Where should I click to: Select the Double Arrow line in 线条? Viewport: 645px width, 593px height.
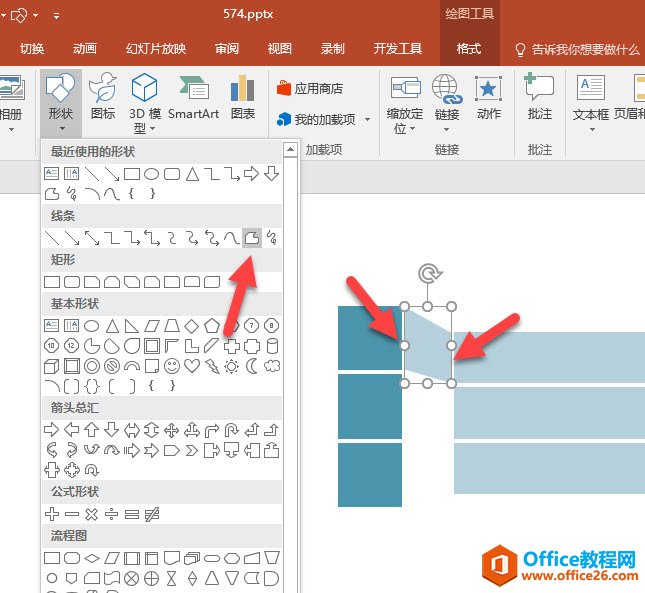coord(92,238)
